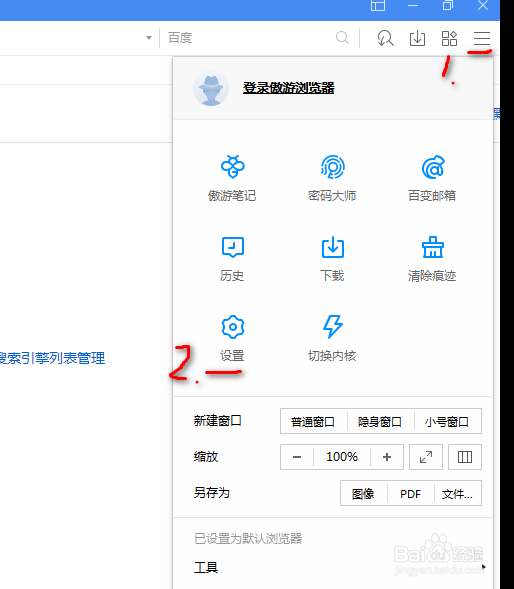
Task: Click the 登录傲游浏览器 login link
Action: [x=289, y=88]
